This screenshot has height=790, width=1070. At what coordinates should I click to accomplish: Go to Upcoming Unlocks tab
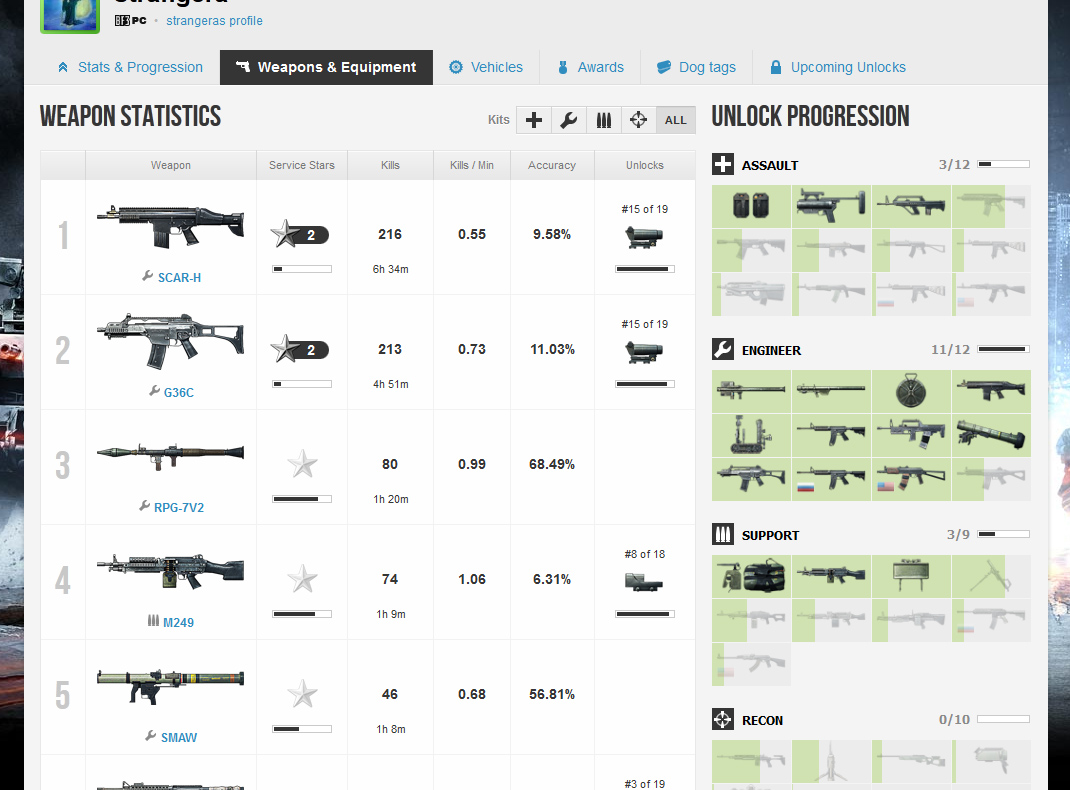(x=837, y=67)
